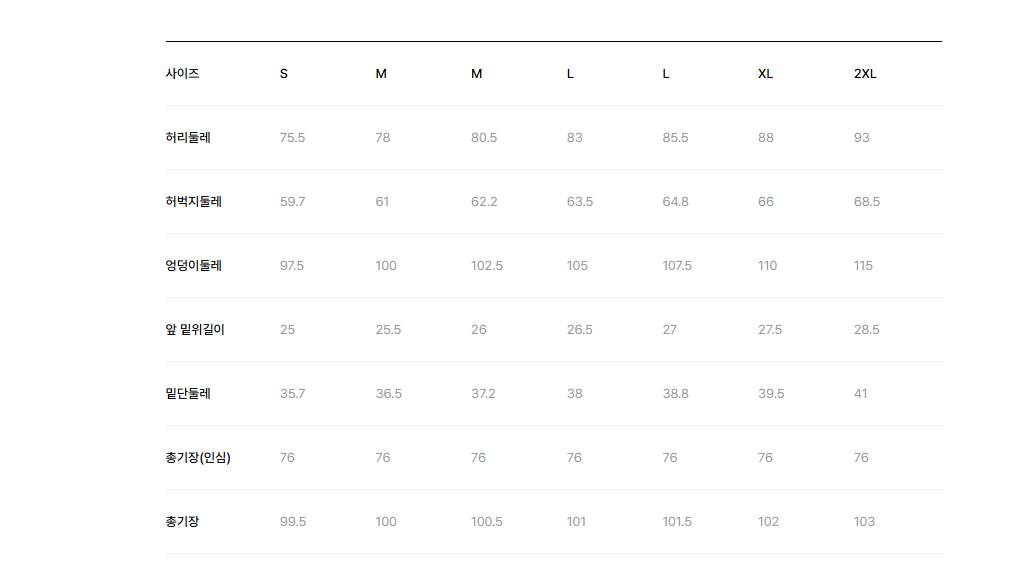Click the 59.7 thigh value
The image size is (1026, 574).
pyautogui.click(x=292, y=202)
